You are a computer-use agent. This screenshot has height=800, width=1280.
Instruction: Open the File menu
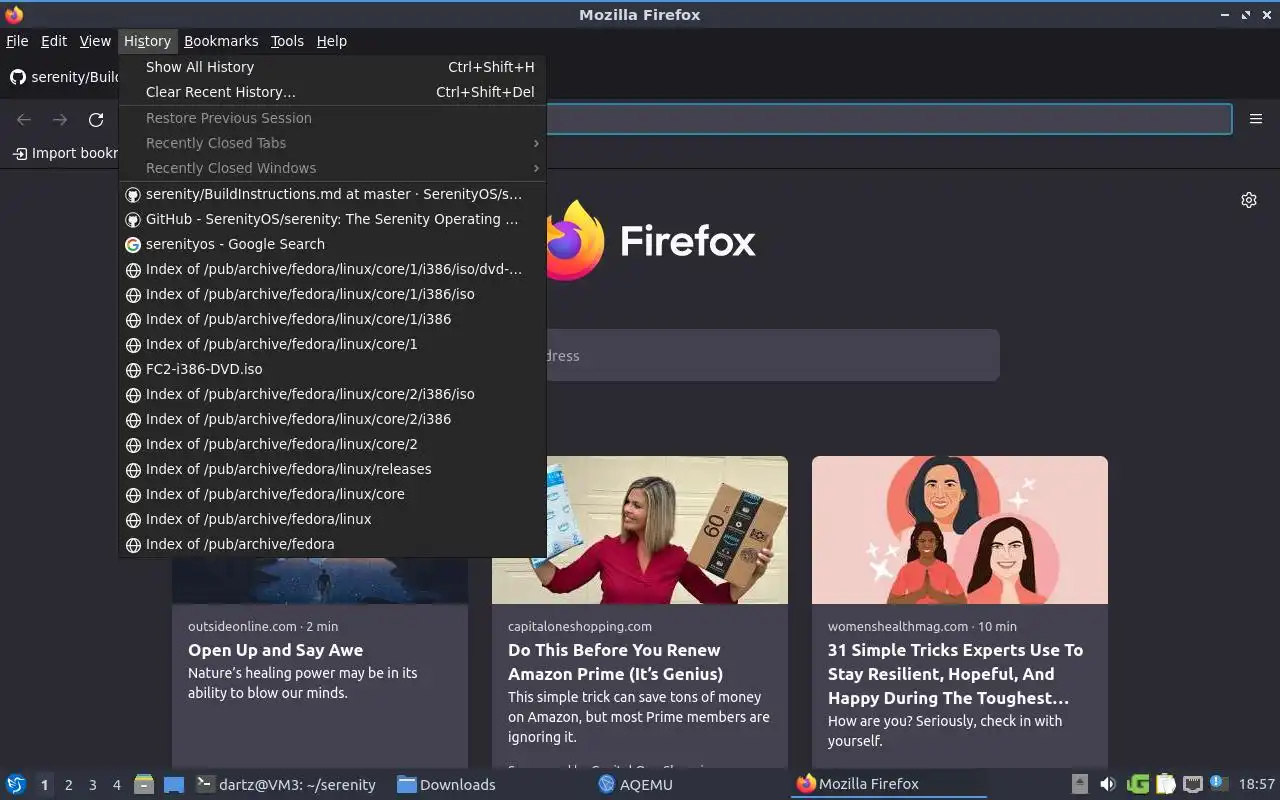17,41
